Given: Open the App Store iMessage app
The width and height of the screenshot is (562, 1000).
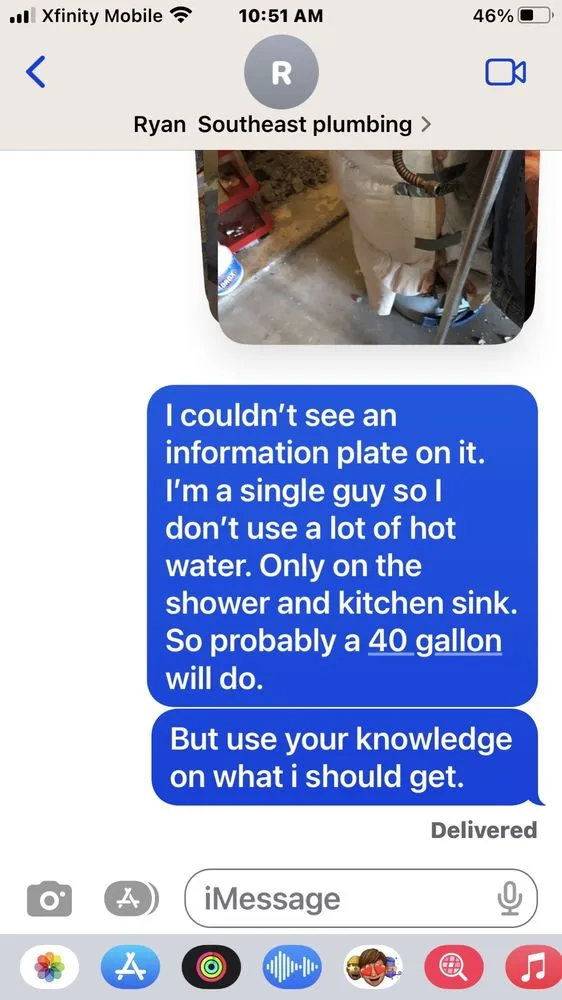Looking at the screenshot, I should (130, 967).
